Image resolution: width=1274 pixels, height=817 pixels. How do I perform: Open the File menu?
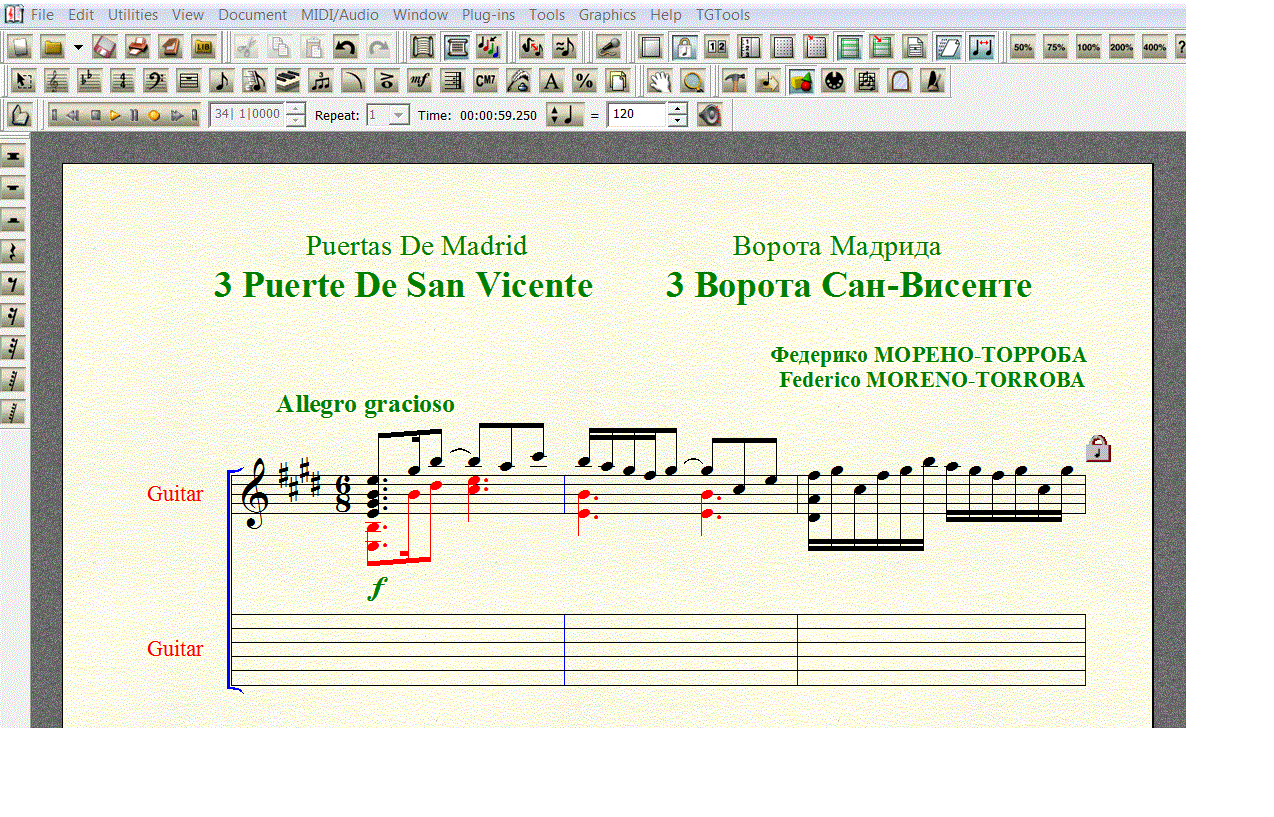tap(42, 15)
